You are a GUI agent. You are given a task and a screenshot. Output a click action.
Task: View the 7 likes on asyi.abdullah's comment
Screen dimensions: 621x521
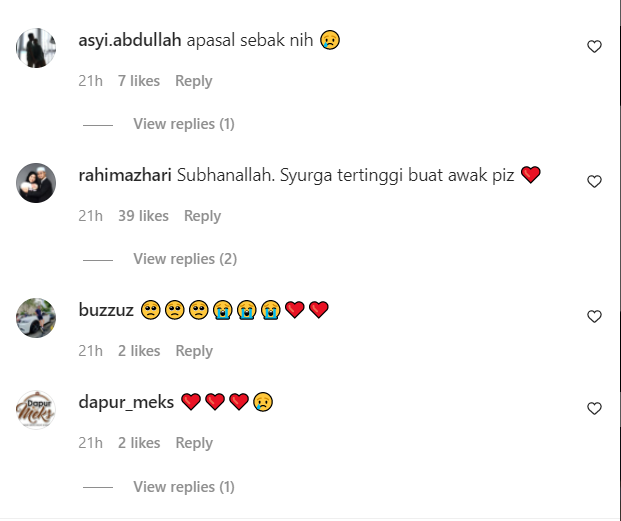pyautogui.click(x=139, y=81)
